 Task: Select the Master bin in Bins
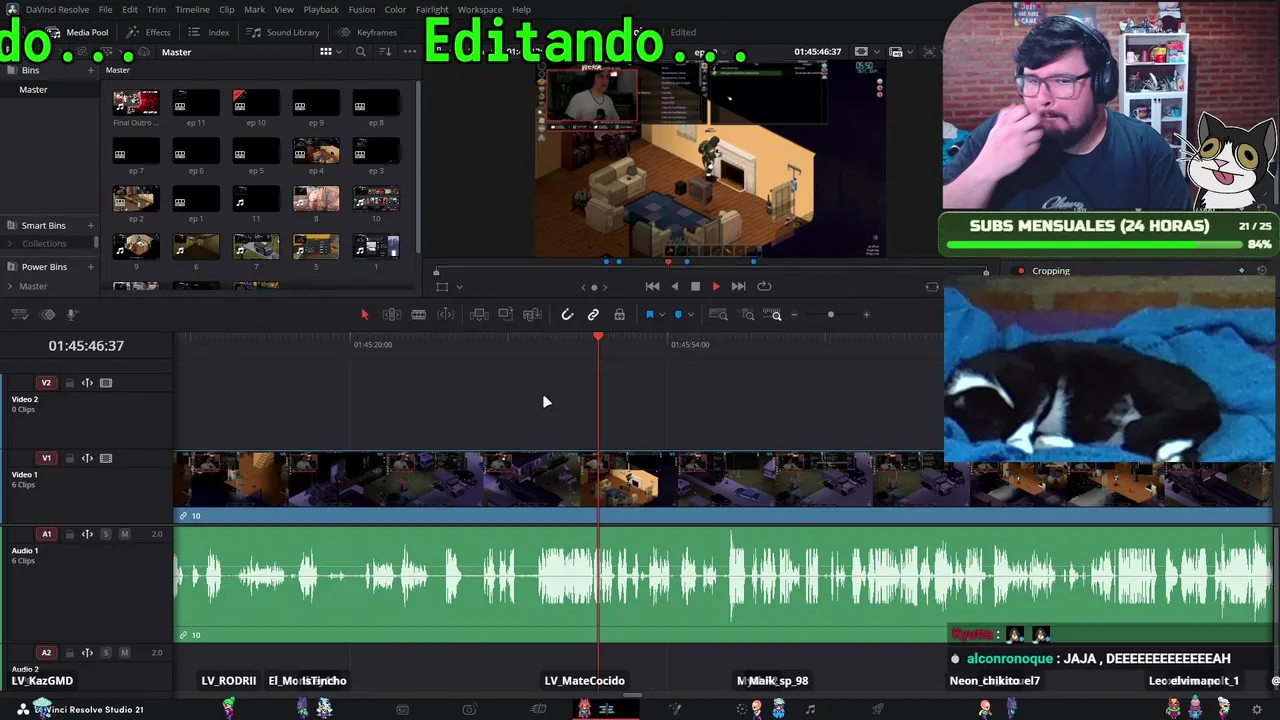click(x=33, y=90)
